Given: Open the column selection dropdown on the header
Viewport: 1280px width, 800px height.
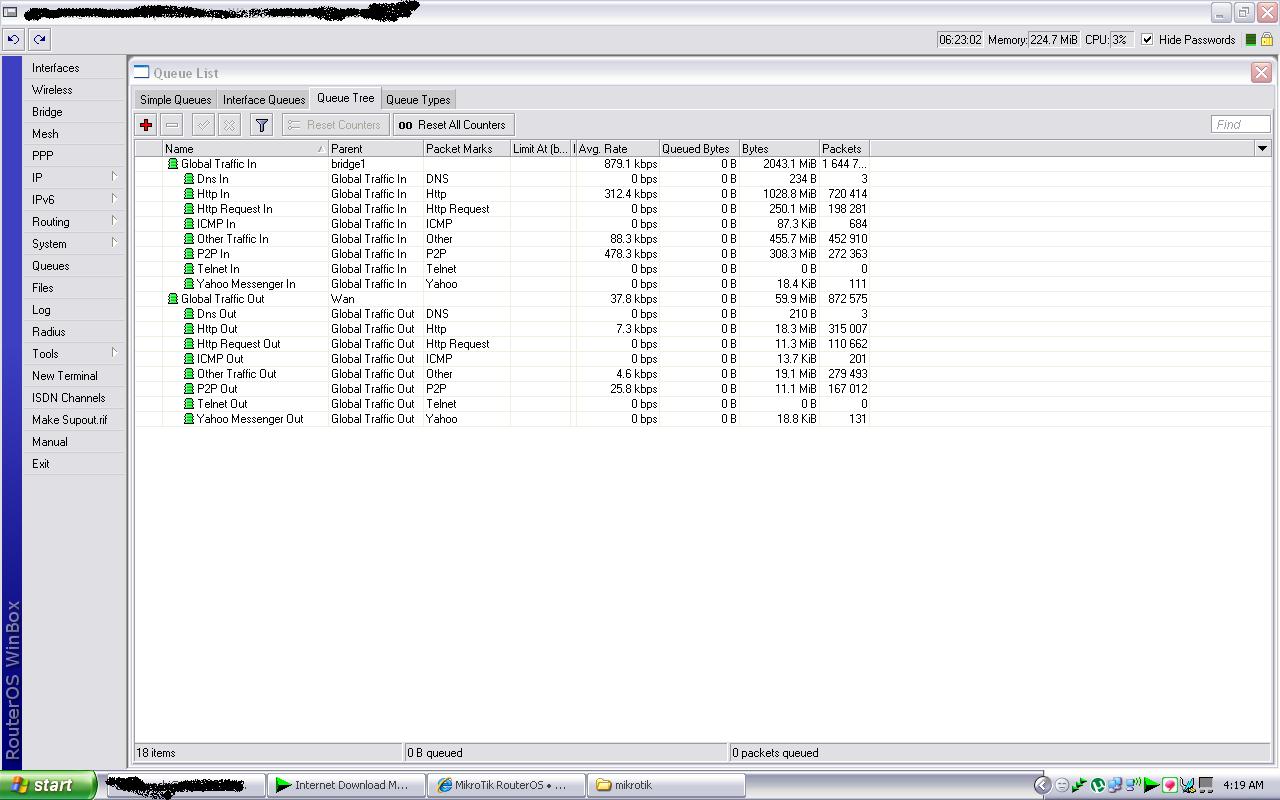Looking at the screenshot, I should pos(1262,148).
